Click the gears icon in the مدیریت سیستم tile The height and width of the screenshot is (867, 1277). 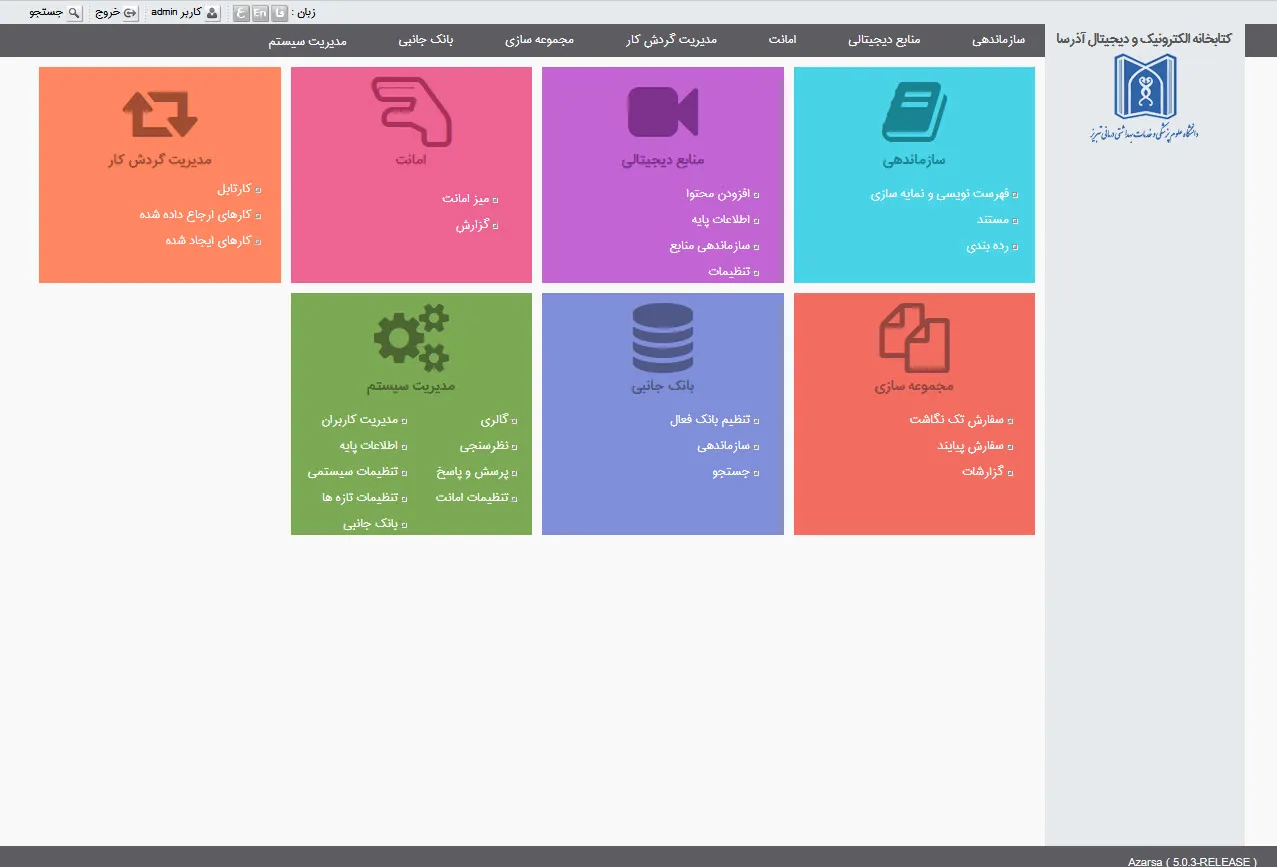pos(411,337)
